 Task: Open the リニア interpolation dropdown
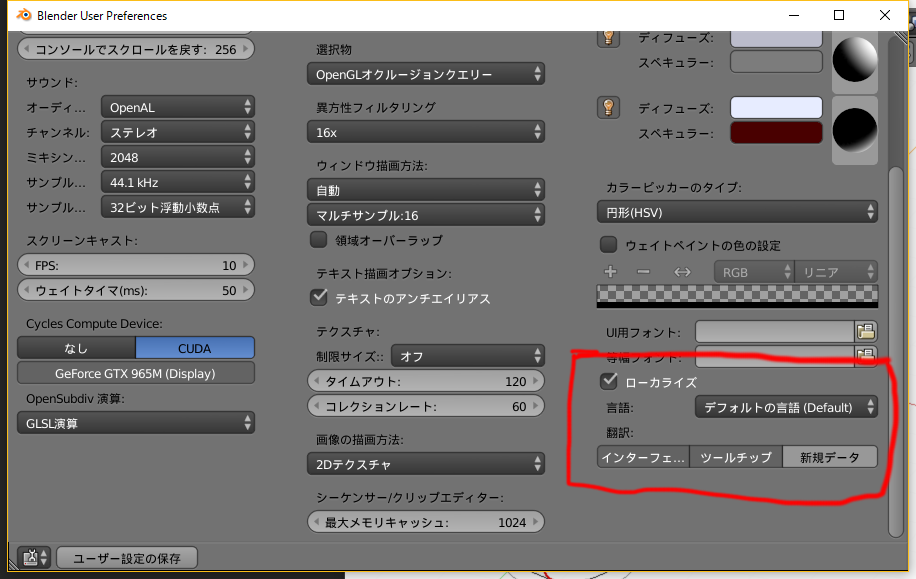click(x=836, y=272)
